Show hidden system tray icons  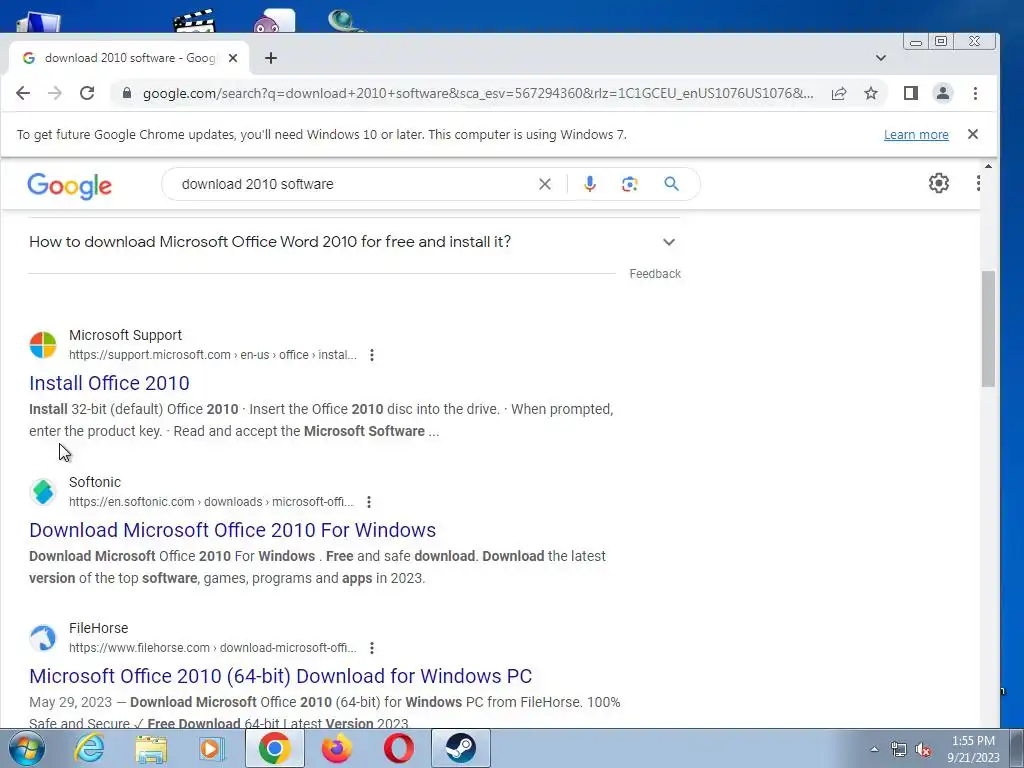pyautogui.click(x=874, y=749)
